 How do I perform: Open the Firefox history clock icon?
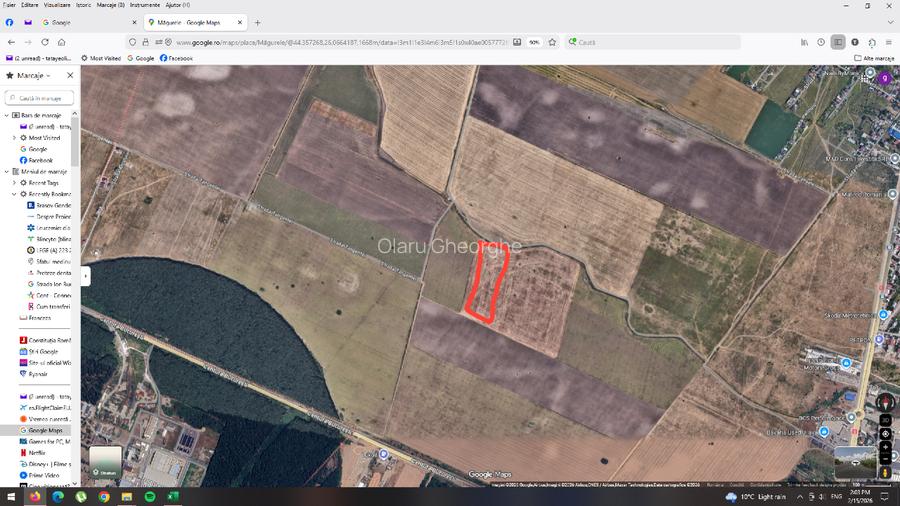[x=821, y=42]
